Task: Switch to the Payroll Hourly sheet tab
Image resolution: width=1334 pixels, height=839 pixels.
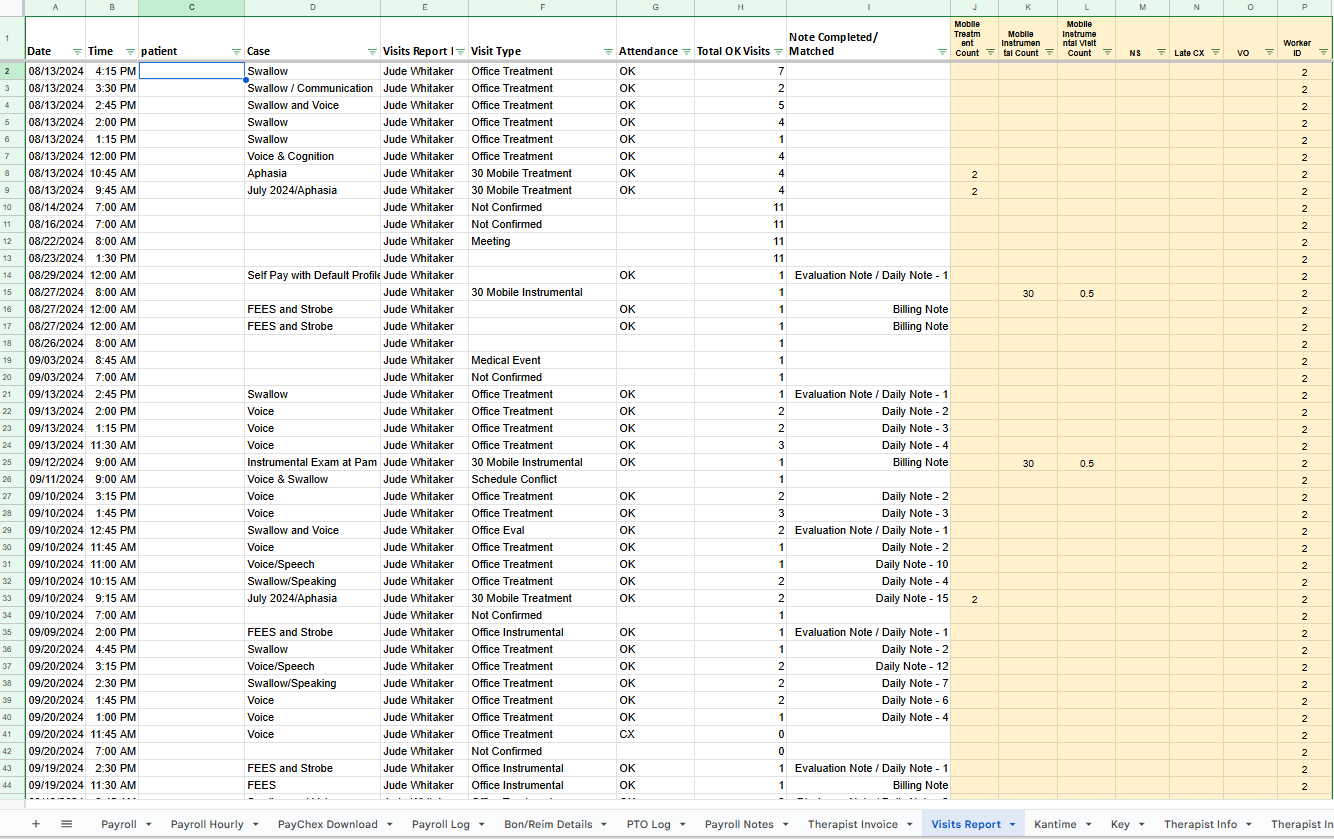Action: tap(207, 825)
